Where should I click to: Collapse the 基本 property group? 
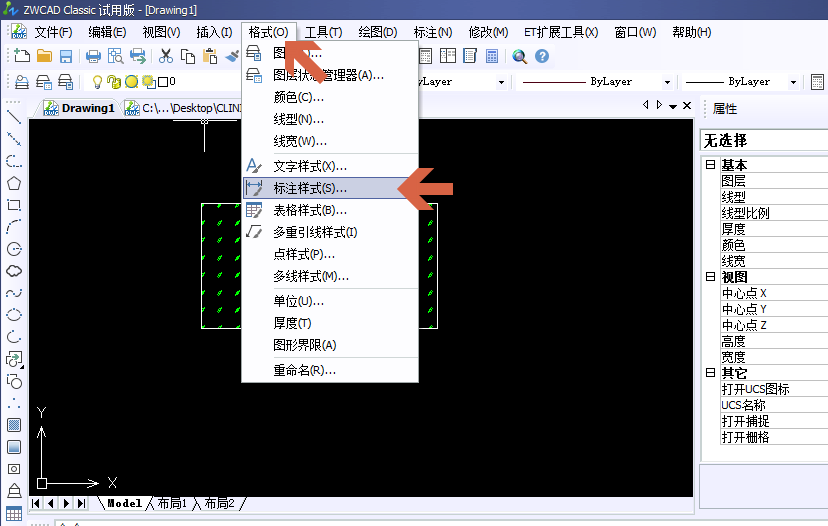[710, 165]
